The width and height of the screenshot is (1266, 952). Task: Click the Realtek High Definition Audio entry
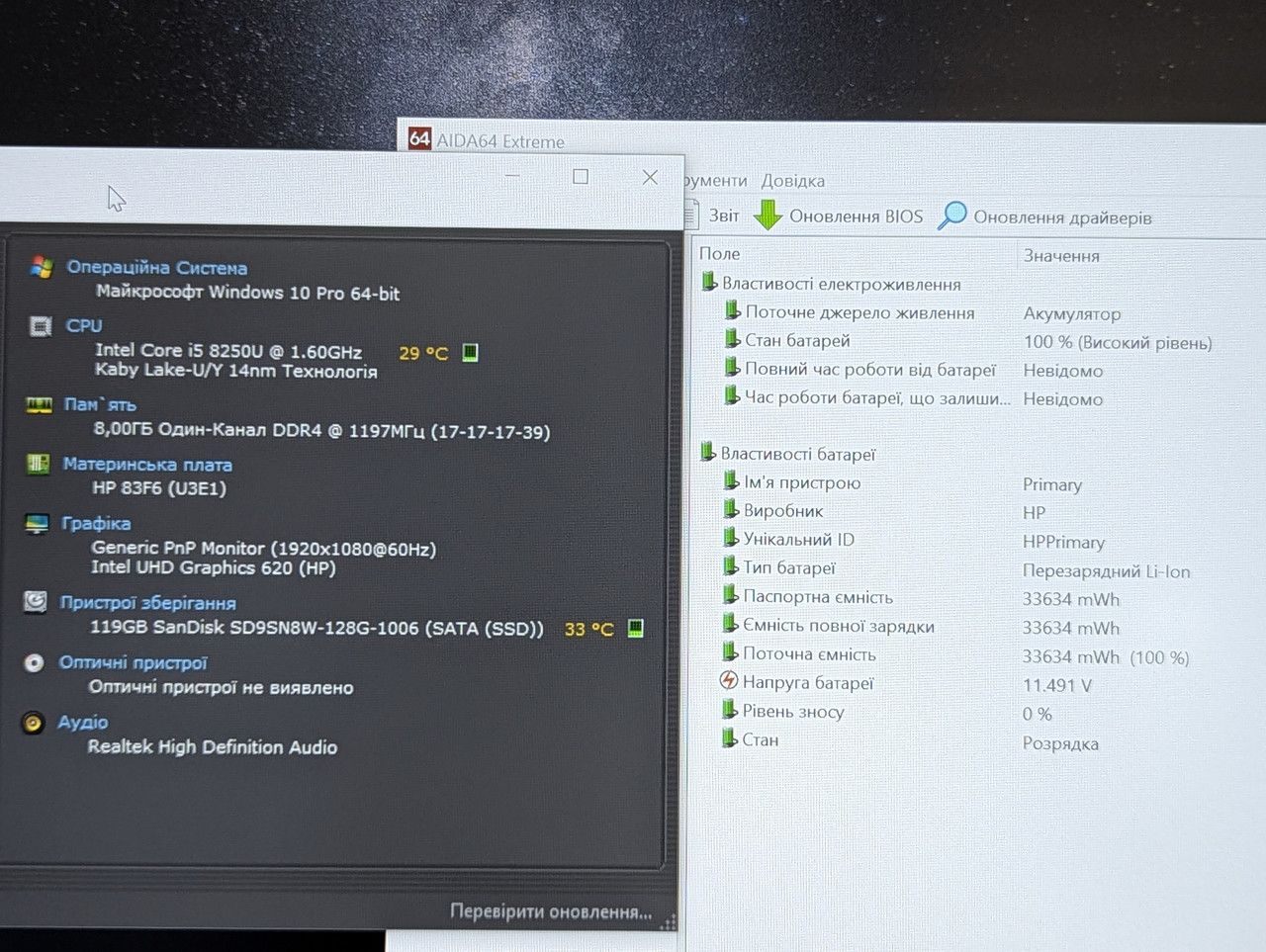[213, 746]
